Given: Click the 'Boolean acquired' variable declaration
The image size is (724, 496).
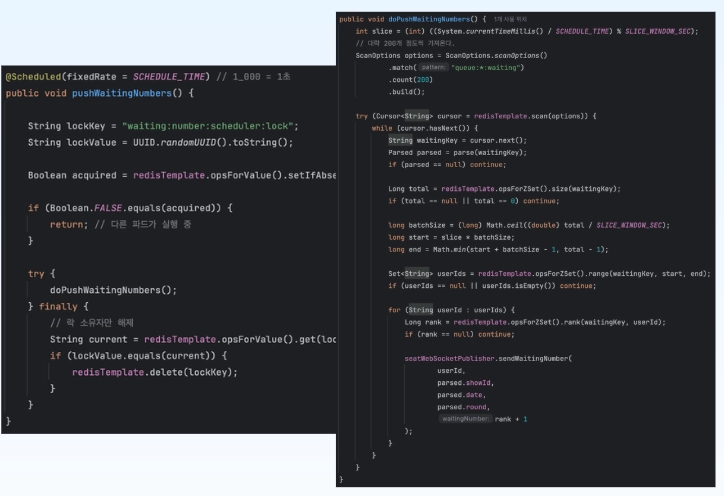Looking at the screenshot, I should pyautogui.click(x=72, y=175).
